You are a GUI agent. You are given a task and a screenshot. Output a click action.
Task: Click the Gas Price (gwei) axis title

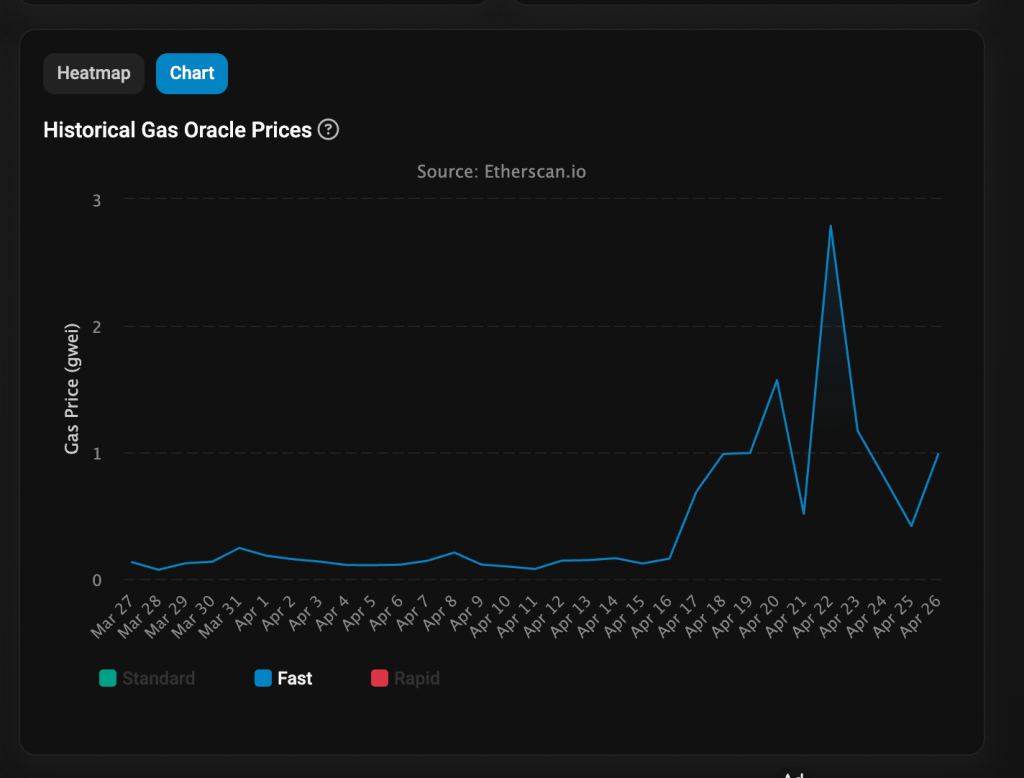tap(72, 389)
